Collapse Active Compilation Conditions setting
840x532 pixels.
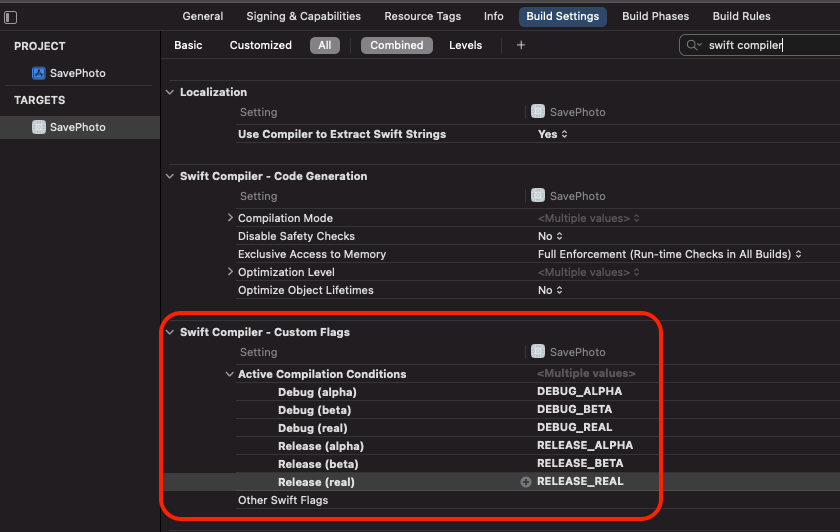tap(229, 374)
